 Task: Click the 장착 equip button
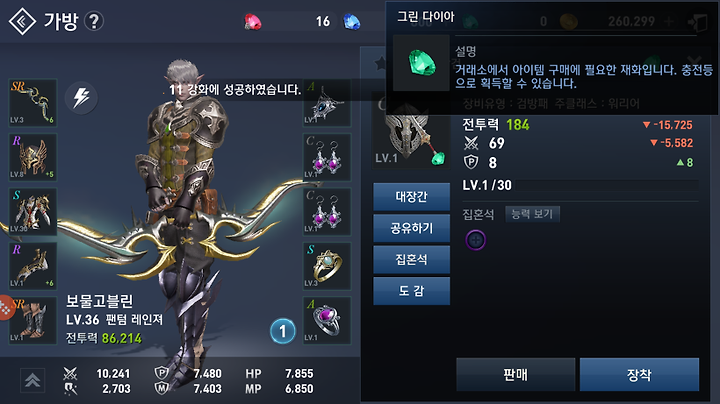coord(639,375)
